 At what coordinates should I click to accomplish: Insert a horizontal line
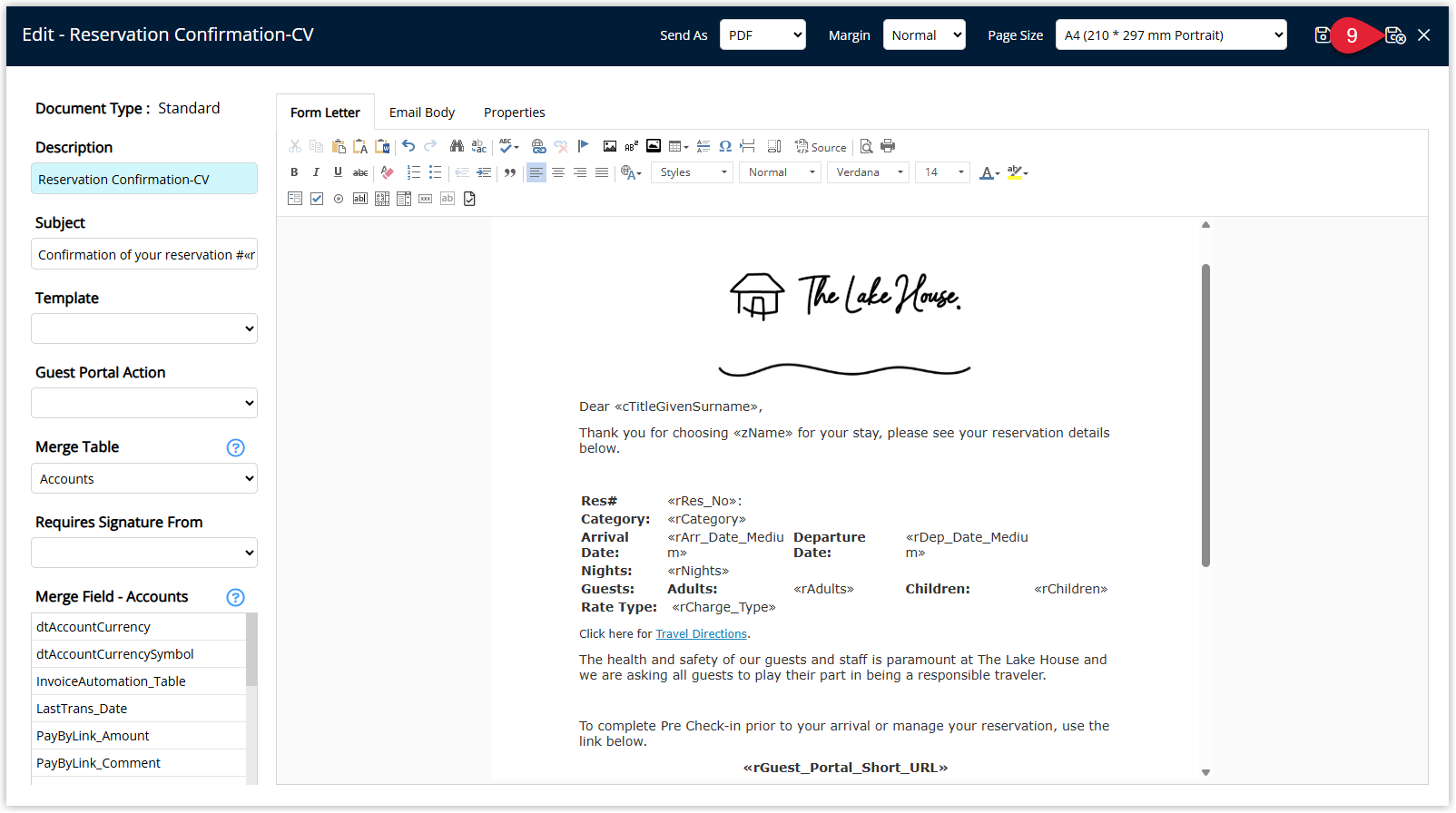tap(703, 146)
